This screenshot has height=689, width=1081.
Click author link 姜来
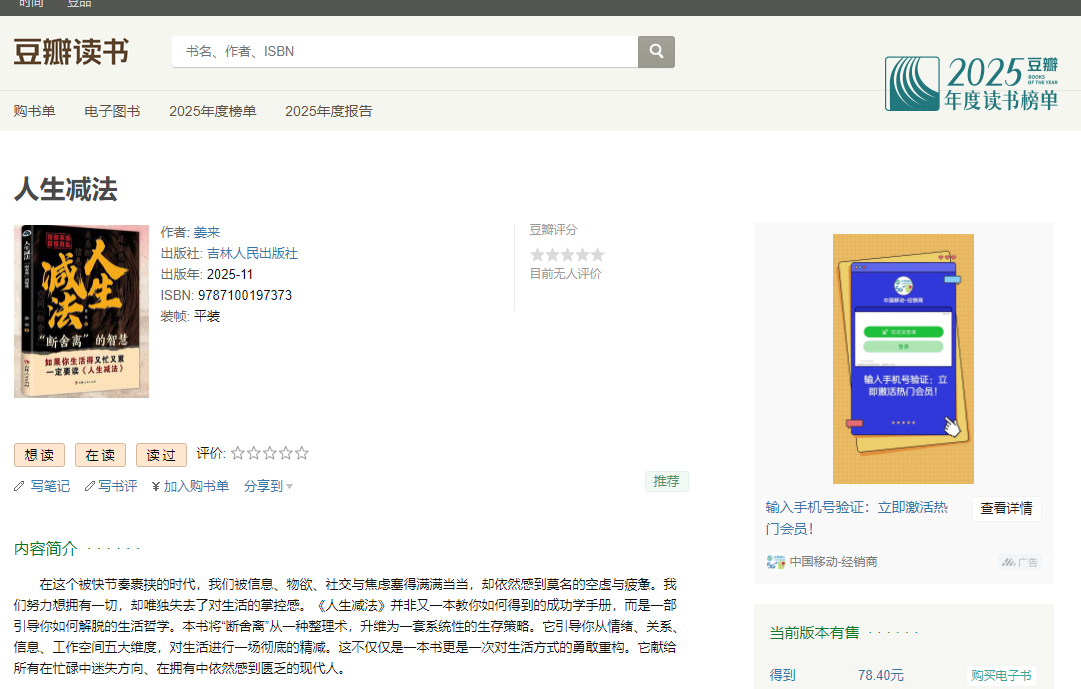206,232
